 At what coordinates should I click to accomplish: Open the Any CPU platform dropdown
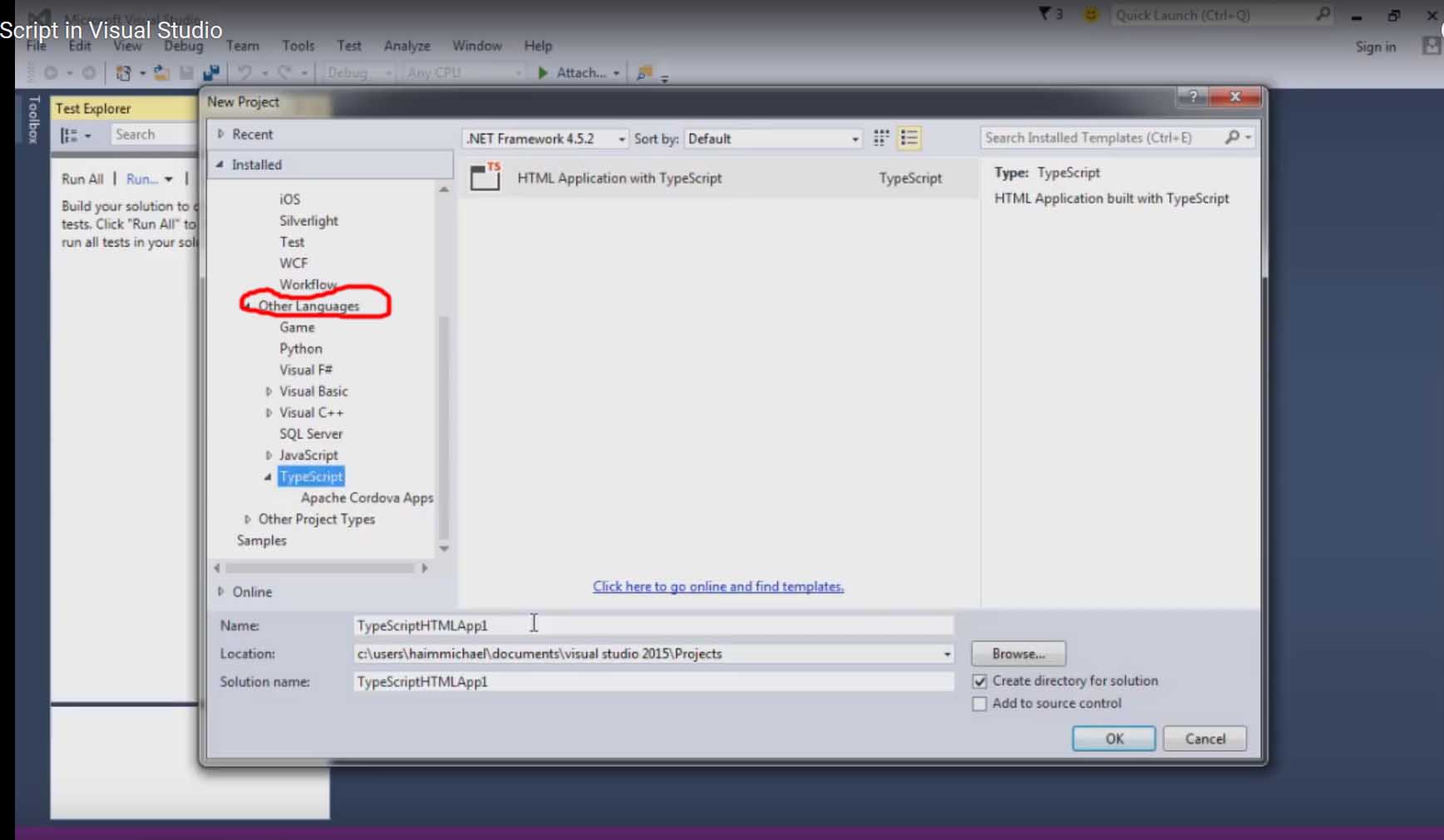(464, 73)
